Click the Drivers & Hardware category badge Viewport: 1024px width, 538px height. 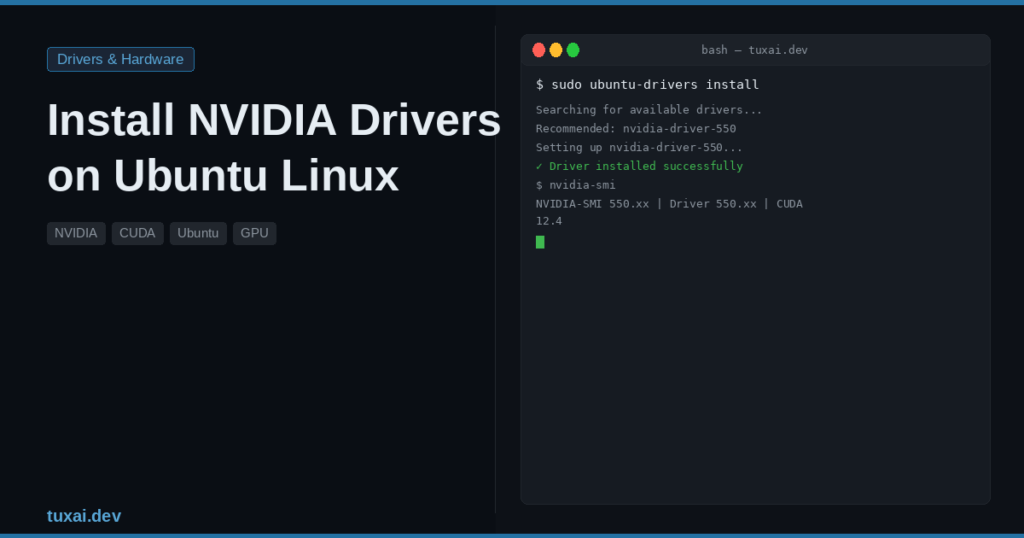point(121,59)
